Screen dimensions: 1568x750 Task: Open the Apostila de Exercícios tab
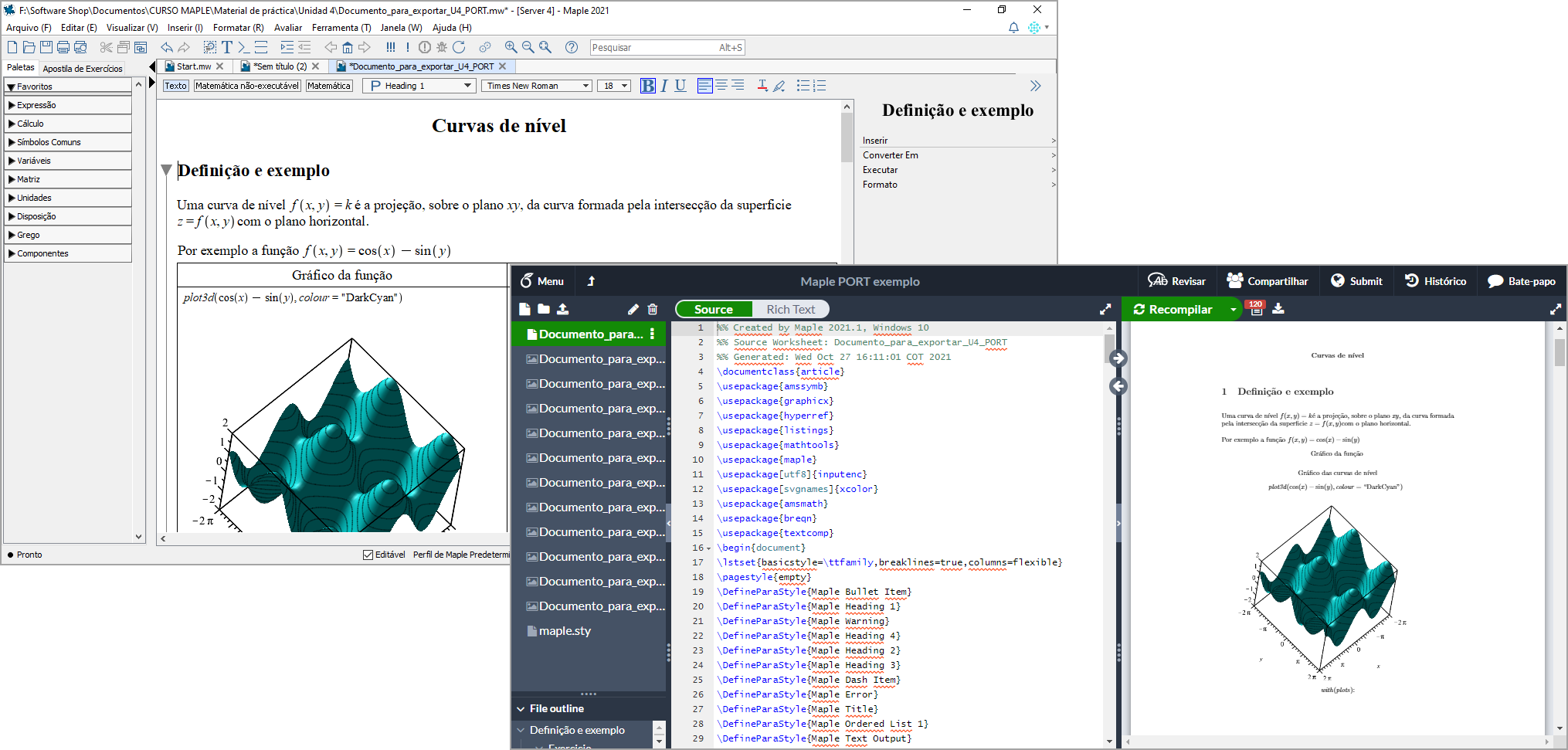(x=83, y=68)
